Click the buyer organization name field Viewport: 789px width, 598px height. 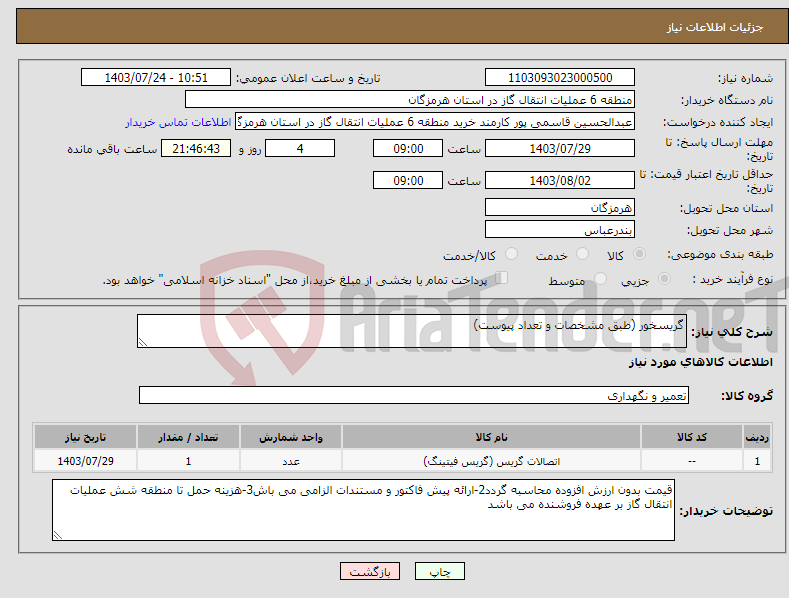(410, 100)
